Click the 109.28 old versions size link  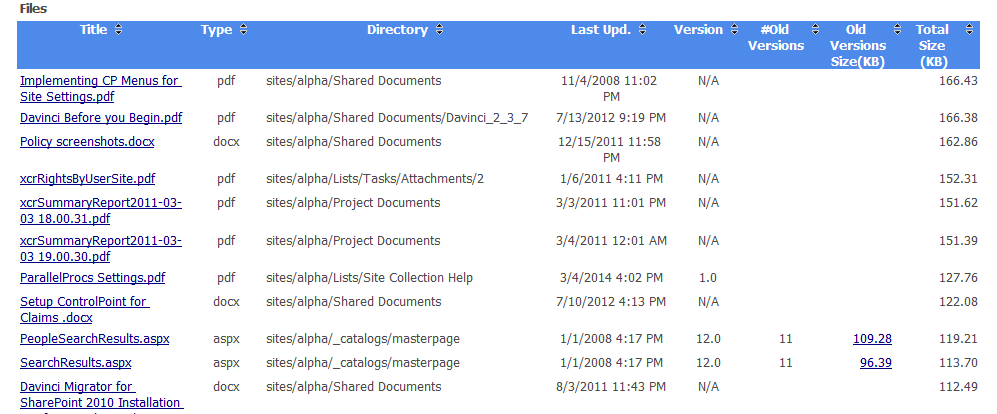click(x=872, y=339)
